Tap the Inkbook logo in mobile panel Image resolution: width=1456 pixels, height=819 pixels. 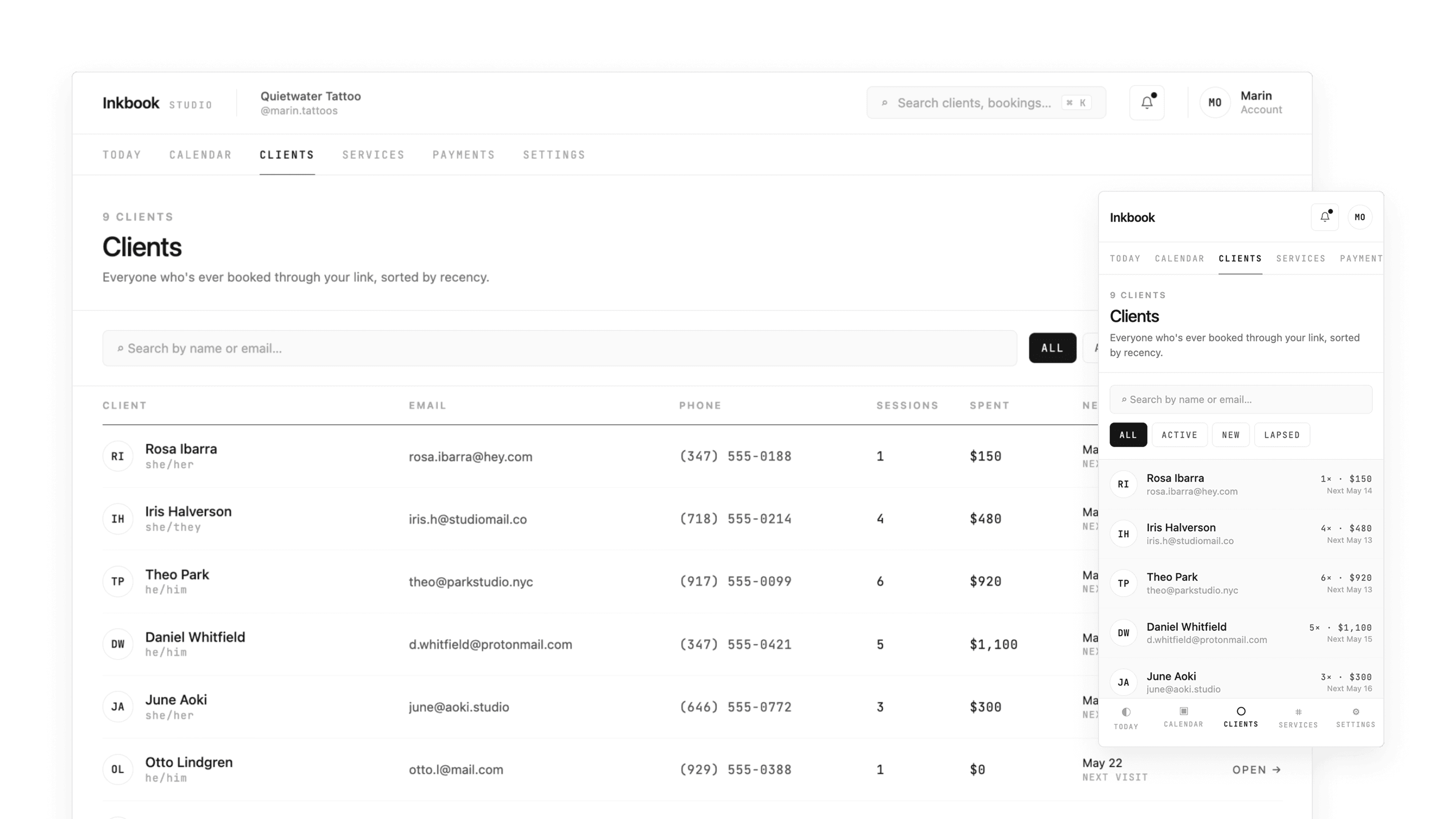coord(1132,218)
